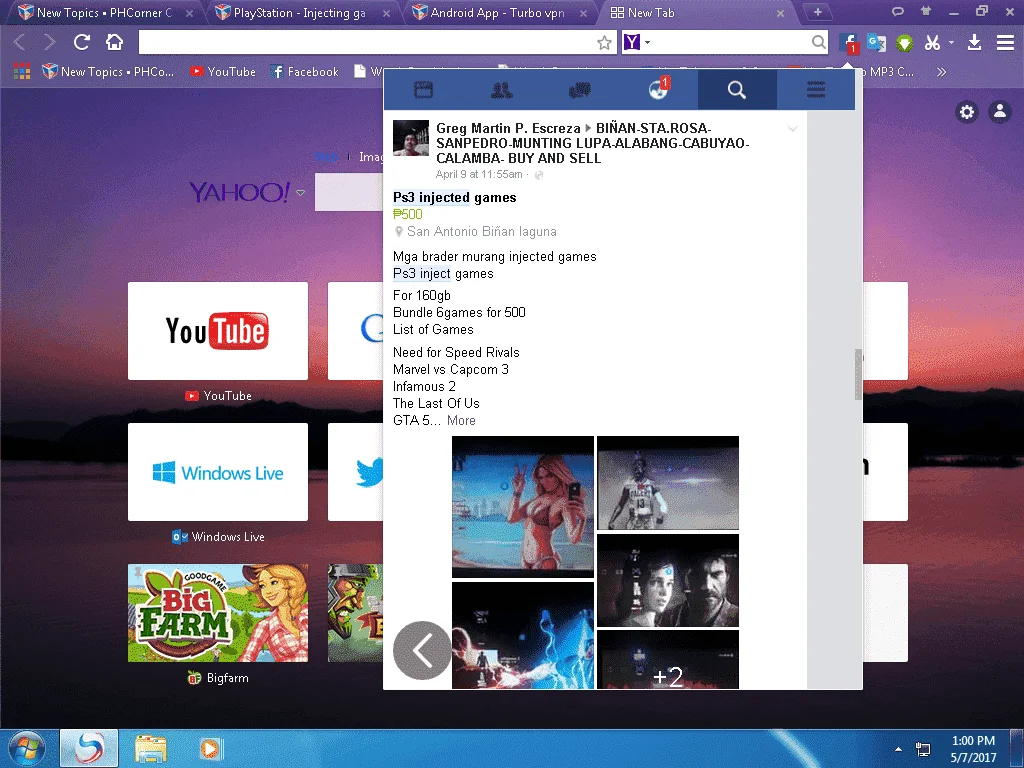Open Windows Start button

[x=27, y=748]
